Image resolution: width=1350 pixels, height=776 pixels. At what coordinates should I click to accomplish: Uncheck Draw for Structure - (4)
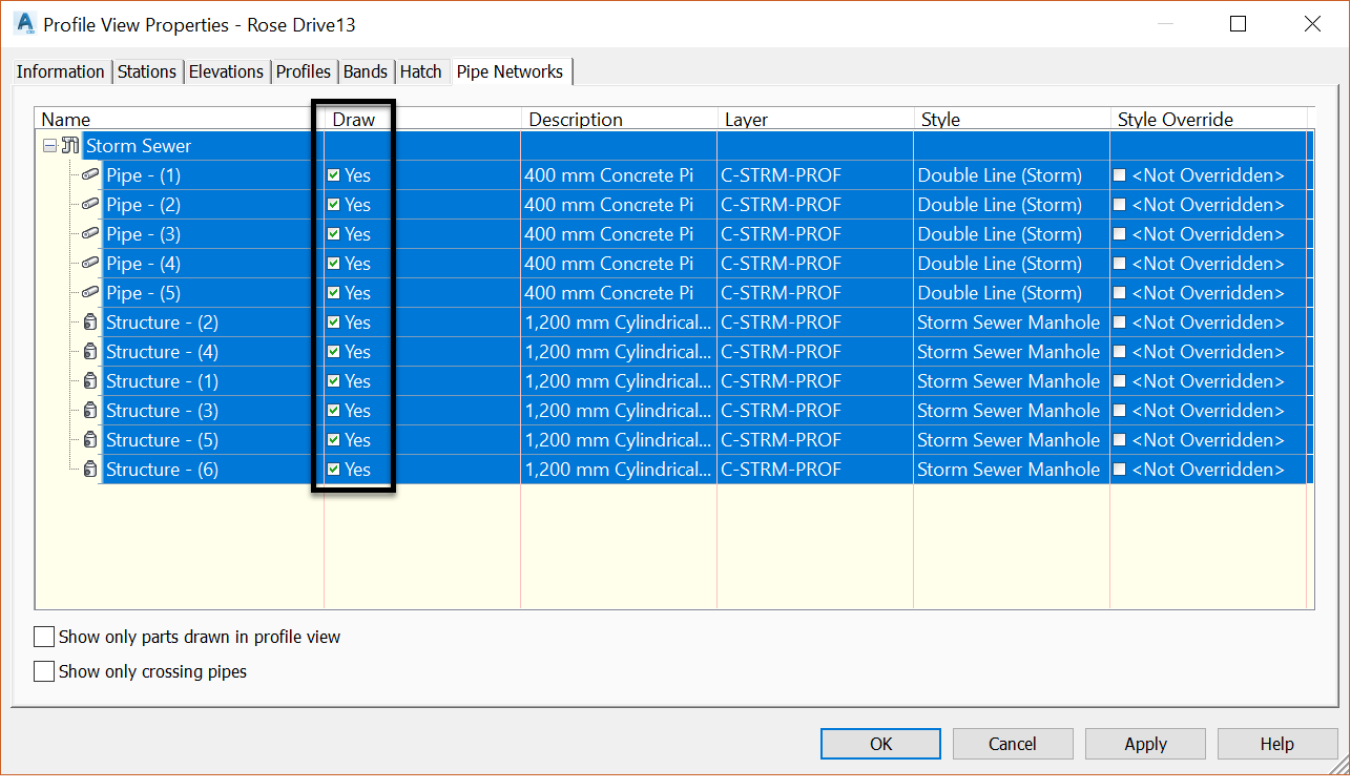point(334,352)
